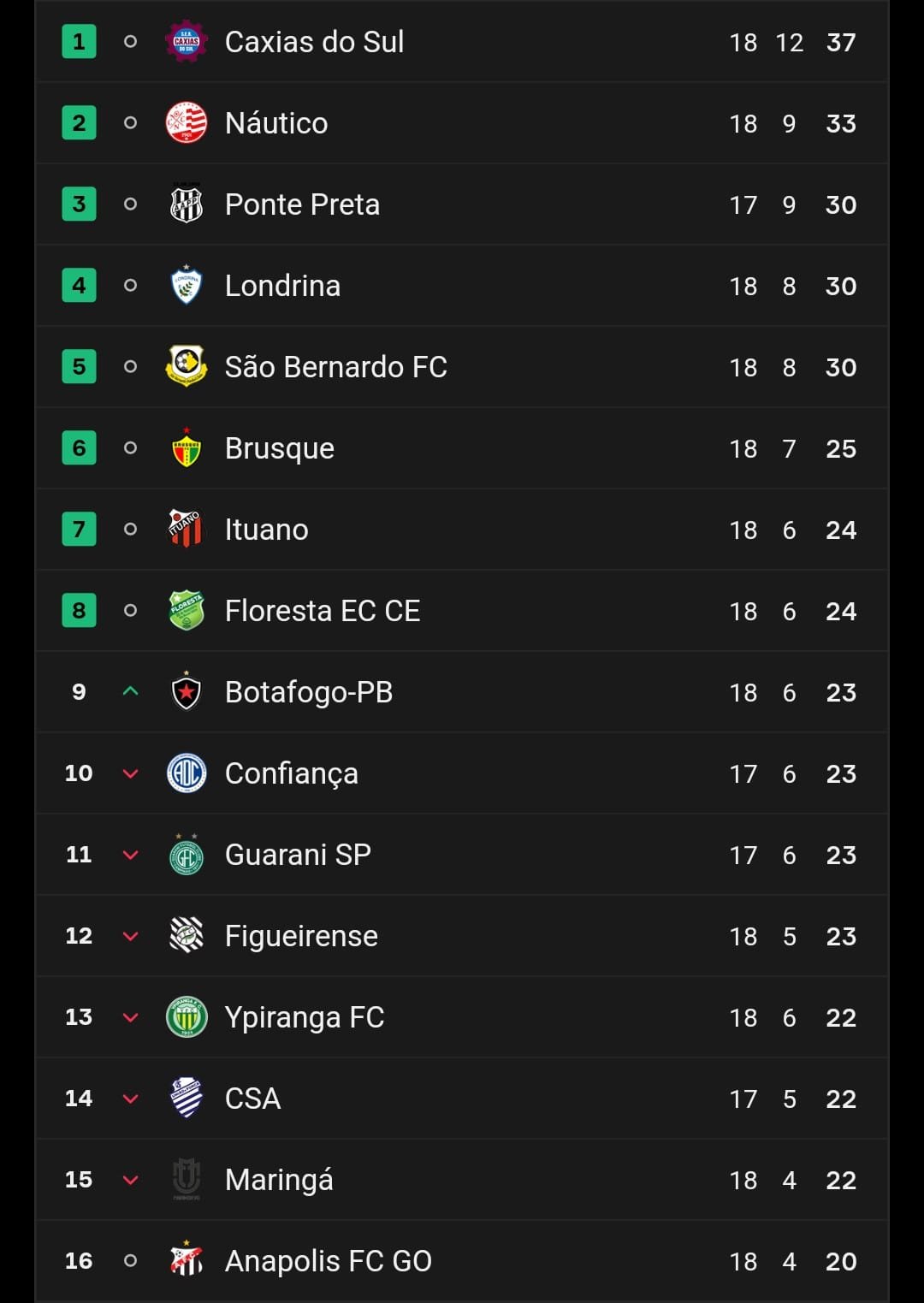
Task: Click red down arrow beside Confiança
Action: click(131, 773)
